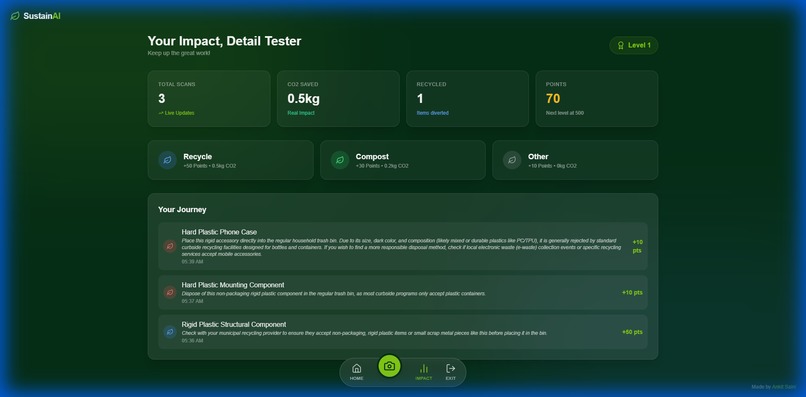Screen dimensions: 806x397
Task: Click the Structural Component recycling description text
Action: click(364, 333)
